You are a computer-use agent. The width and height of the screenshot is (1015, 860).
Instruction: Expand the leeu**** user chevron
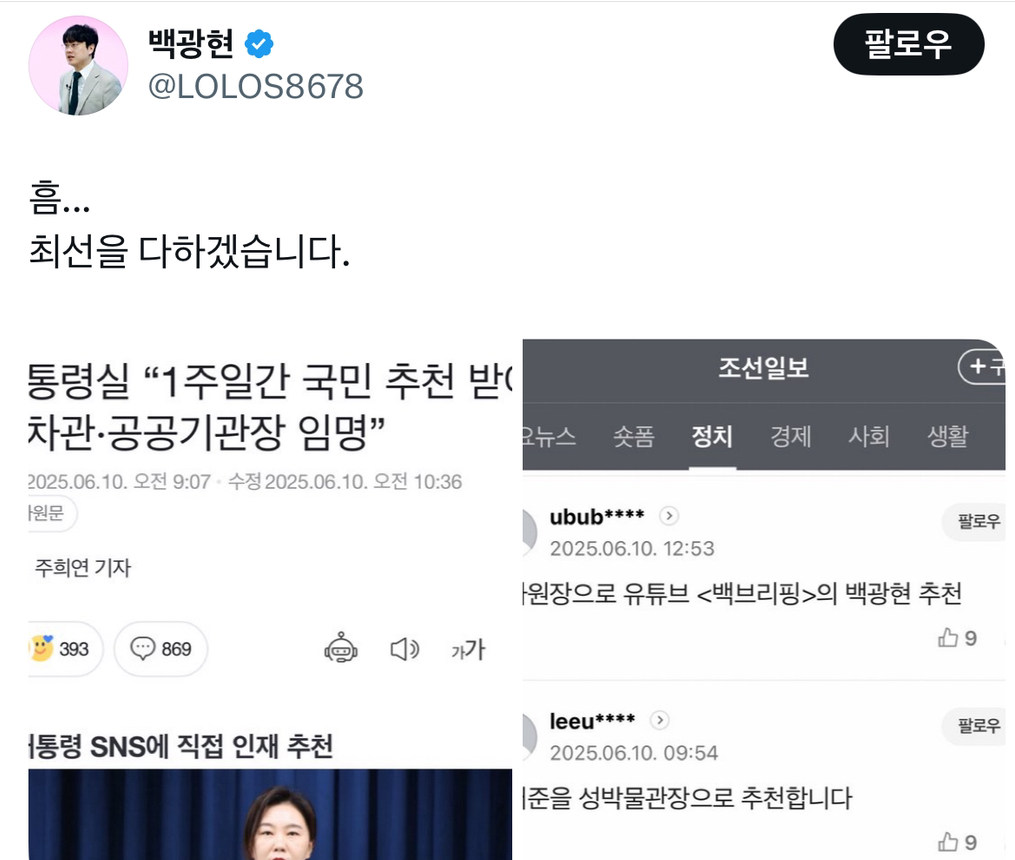(660, 720)
